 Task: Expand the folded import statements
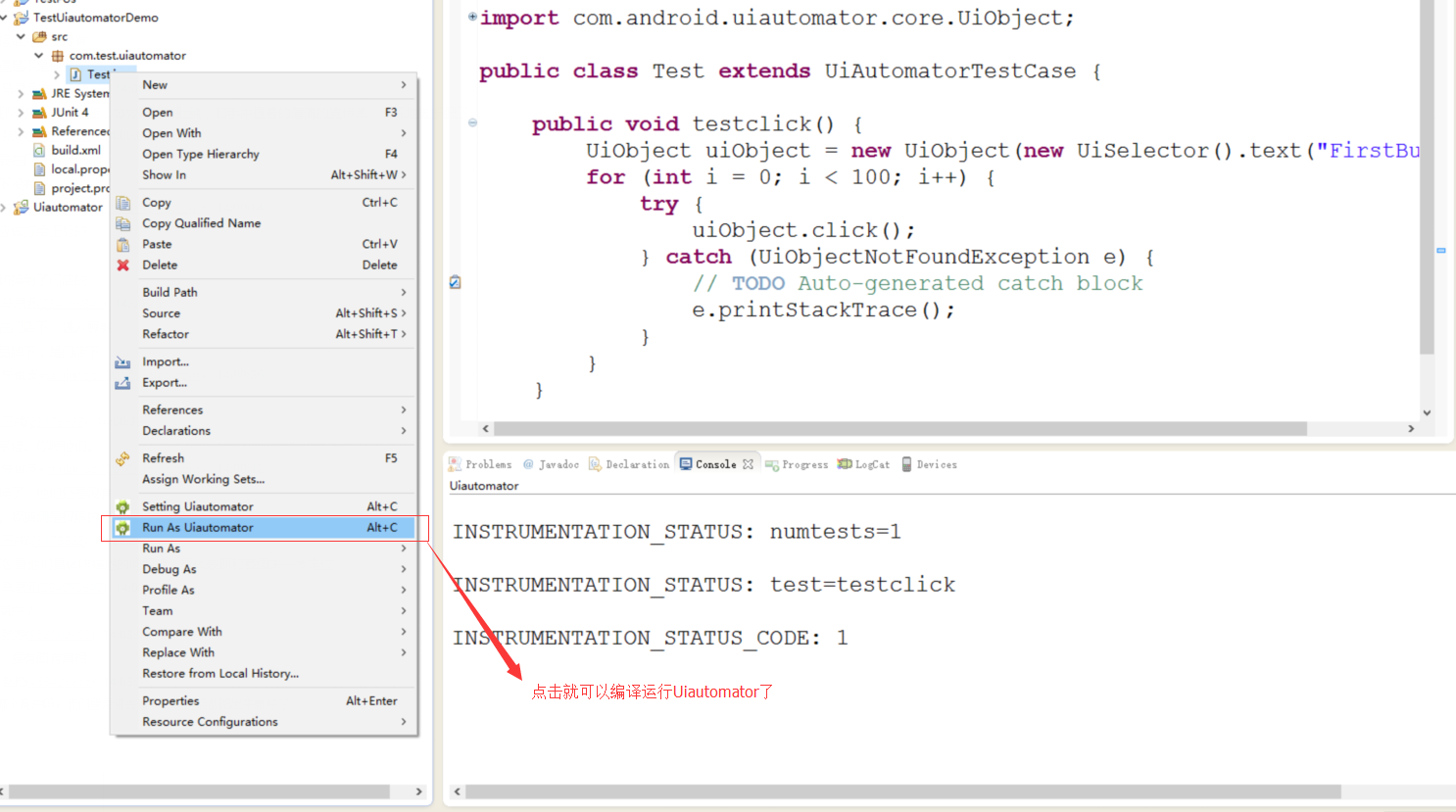pyautogui.click(x=472, y=17)
